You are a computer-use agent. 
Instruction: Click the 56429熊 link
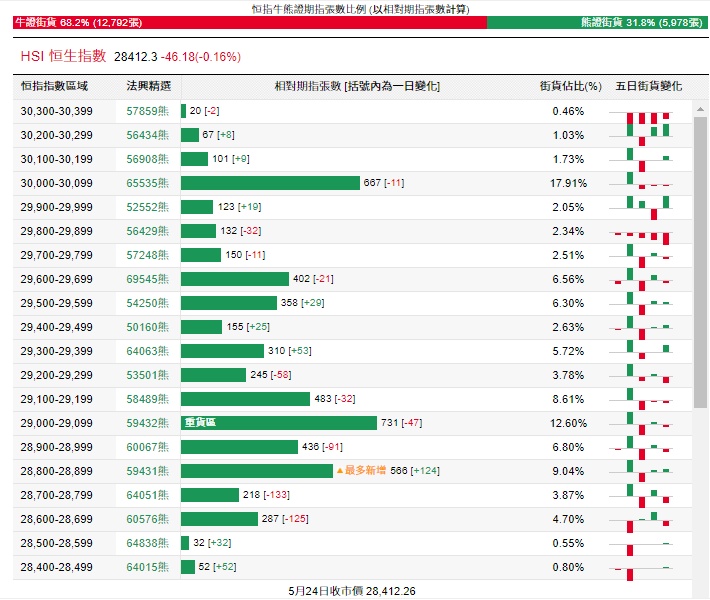click(x=147, y=231)
